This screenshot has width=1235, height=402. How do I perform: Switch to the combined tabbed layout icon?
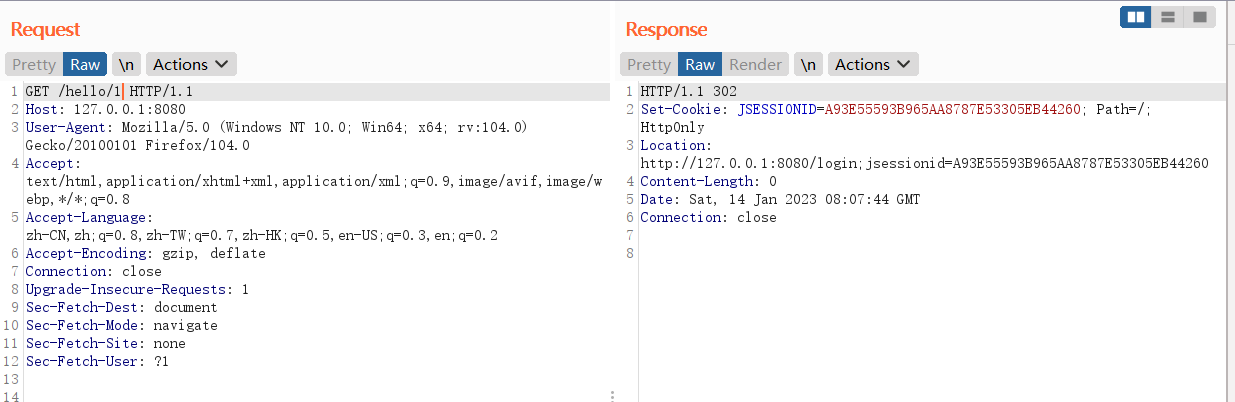1199,17
